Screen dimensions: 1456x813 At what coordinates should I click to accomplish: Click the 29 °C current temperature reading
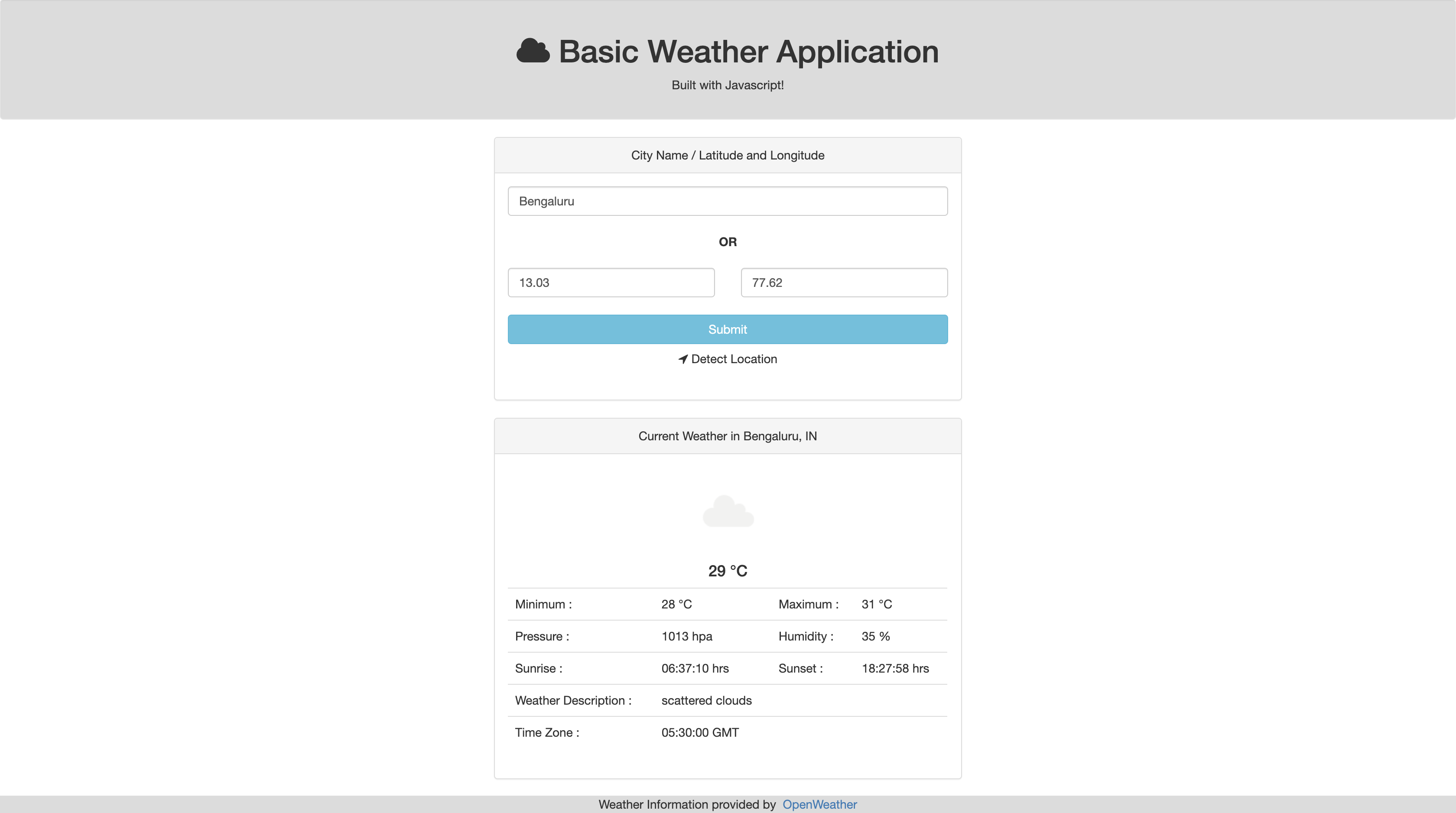click(x=728, y=571)
